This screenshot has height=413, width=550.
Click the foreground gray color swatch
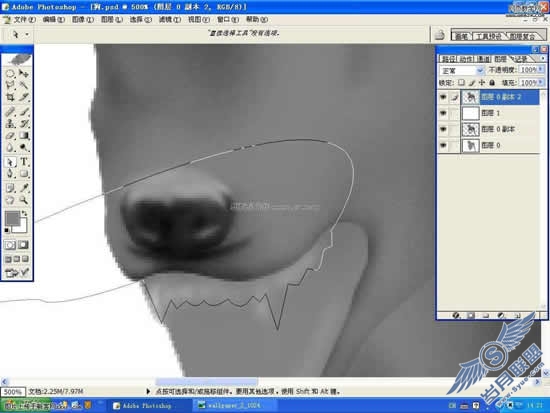pyautogui.click(x=12, y=218)
